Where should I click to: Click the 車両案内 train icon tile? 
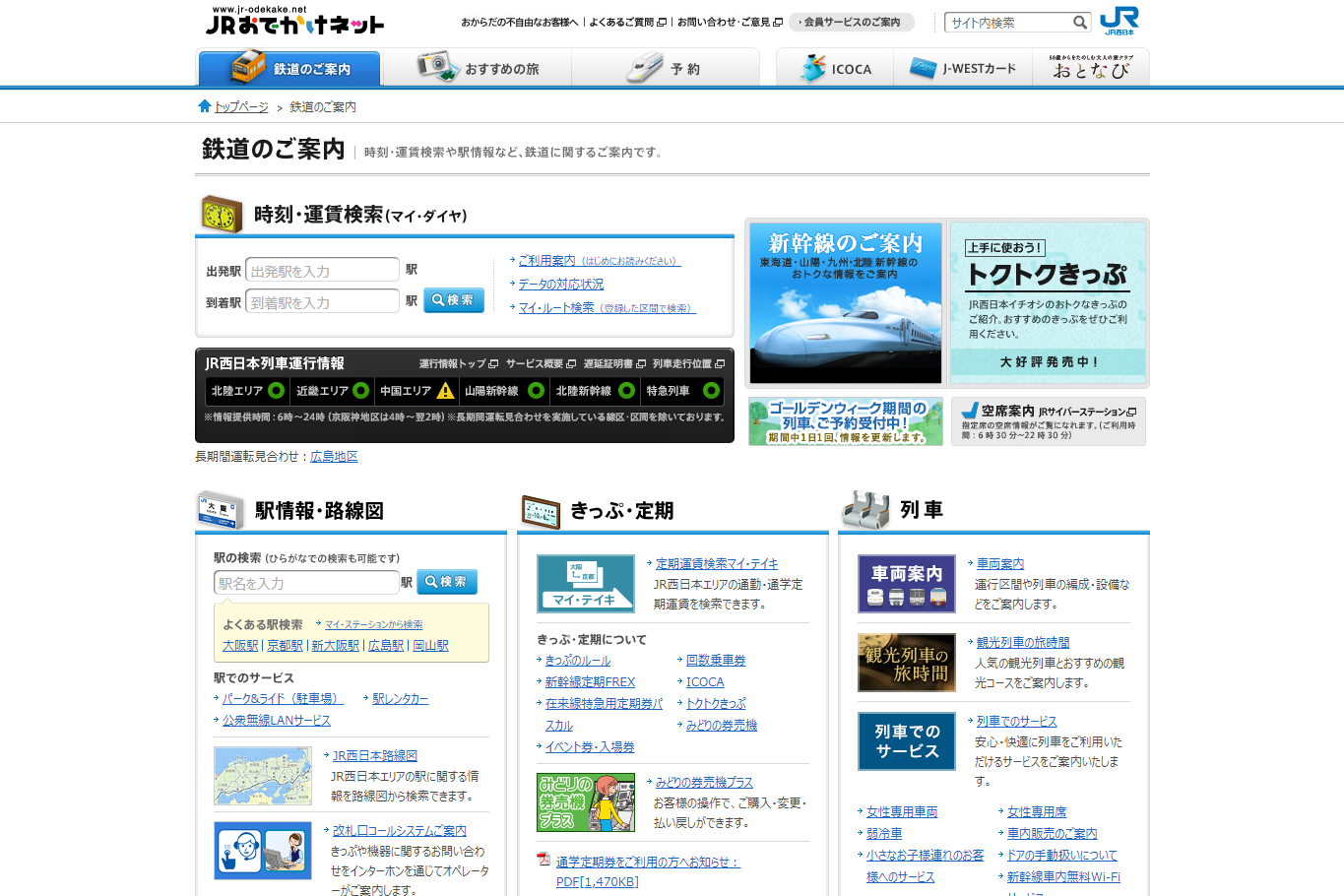907,584
